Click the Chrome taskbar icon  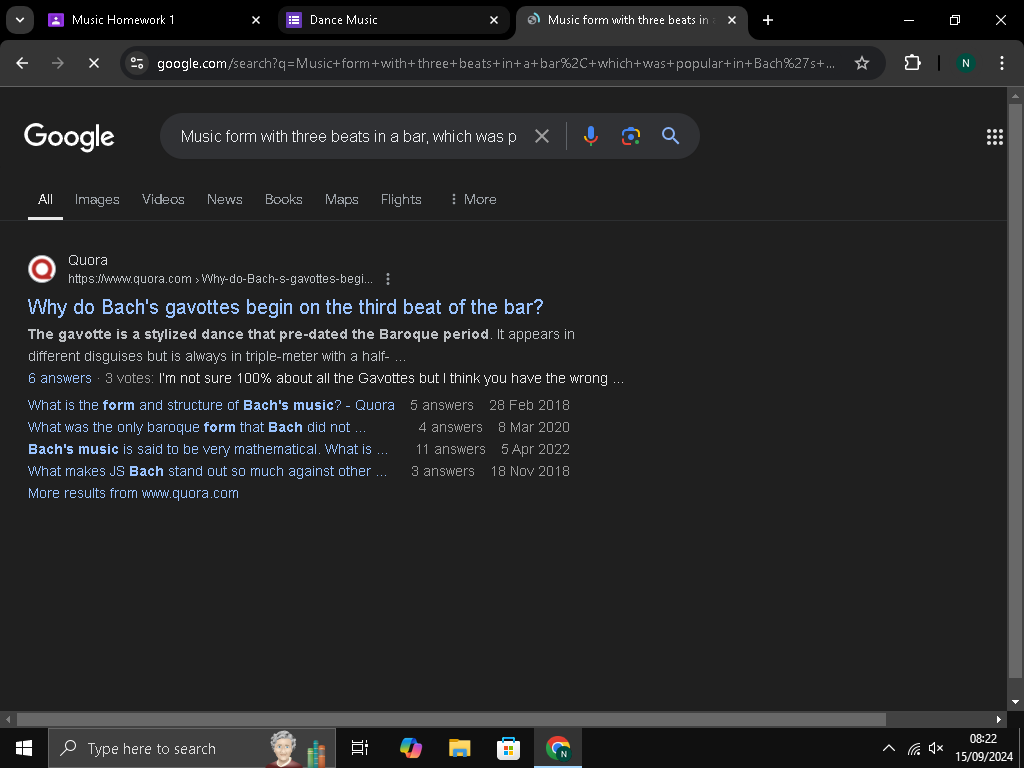pos(558,748)
